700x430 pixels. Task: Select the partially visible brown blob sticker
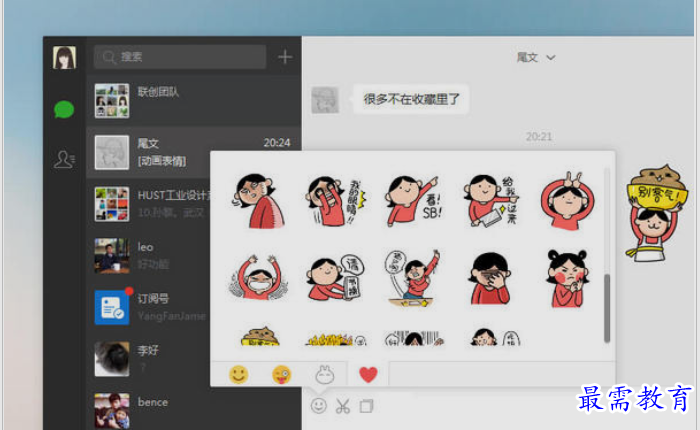[260, 336]
